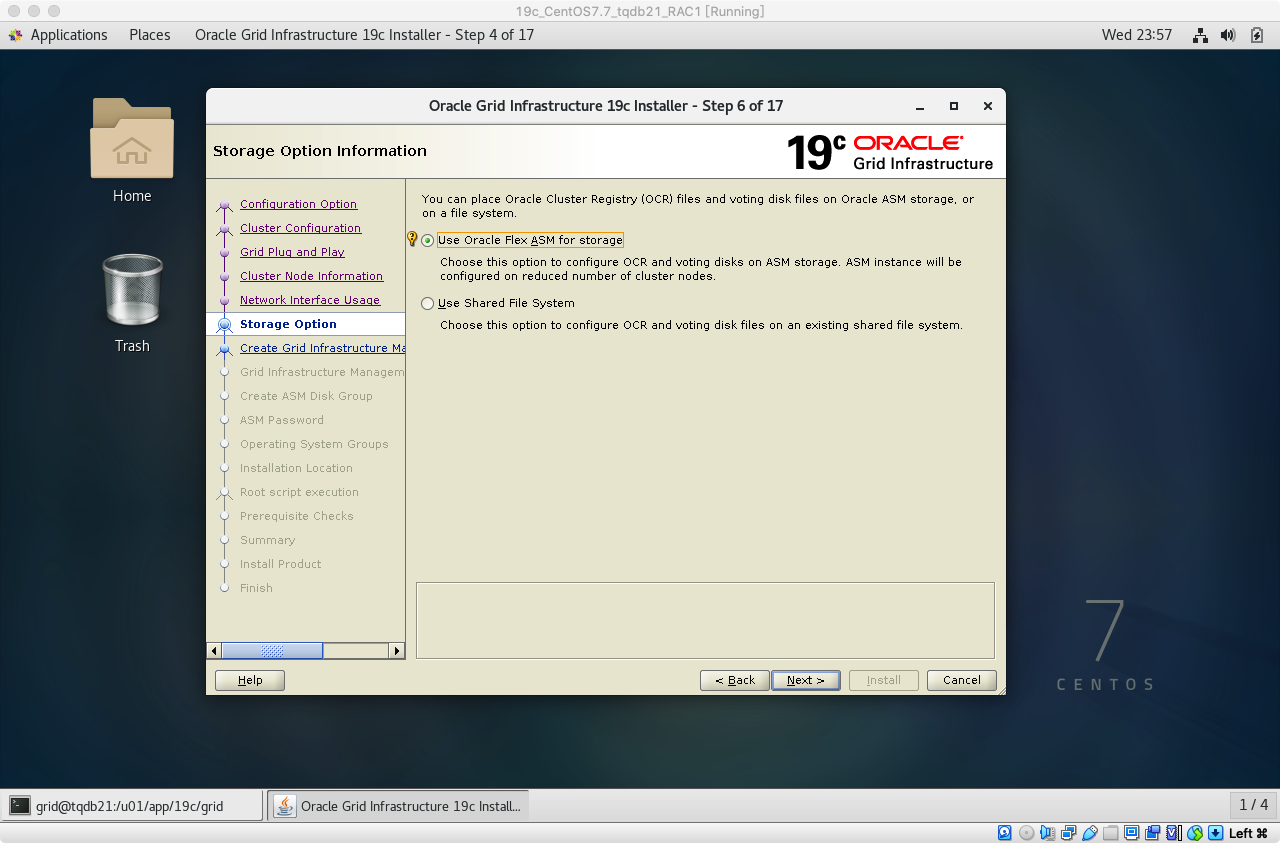This screenshot has height=843, width=1280.
Task: Cancel the Grid Infrastructure installation
Action: coord(961,680)
